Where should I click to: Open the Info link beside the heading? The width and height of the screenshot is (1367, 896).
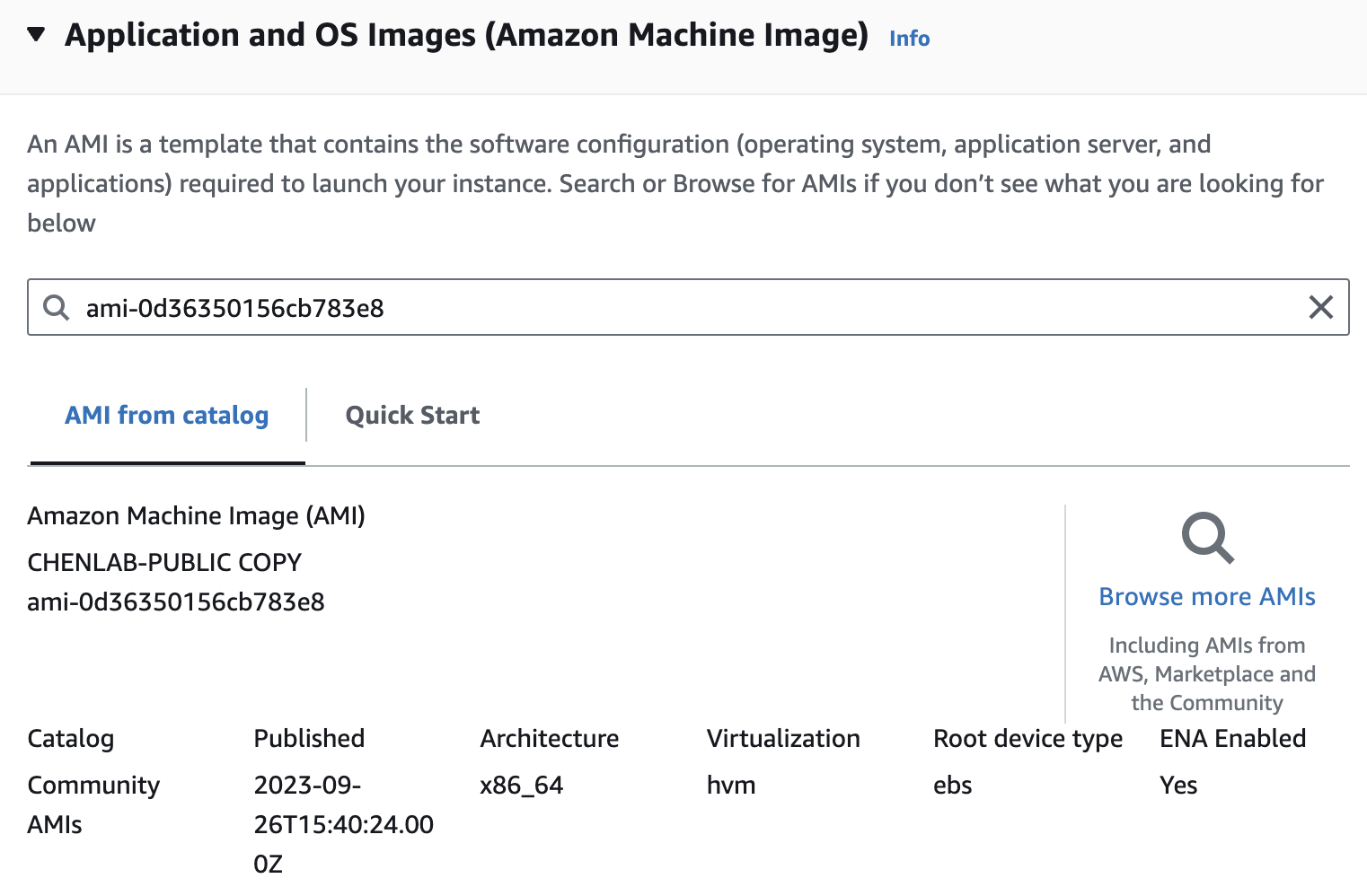(909, 39)
